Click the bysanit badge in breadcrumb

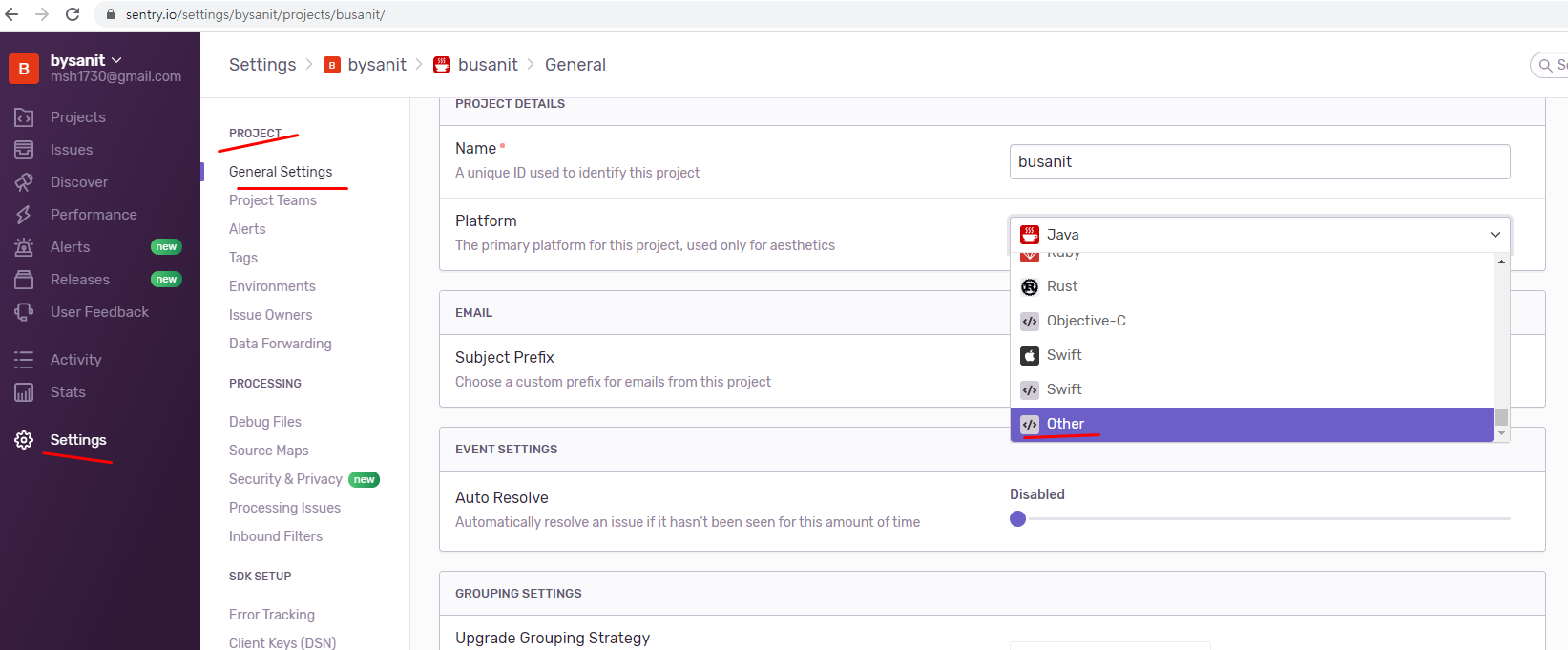(332, 65)
